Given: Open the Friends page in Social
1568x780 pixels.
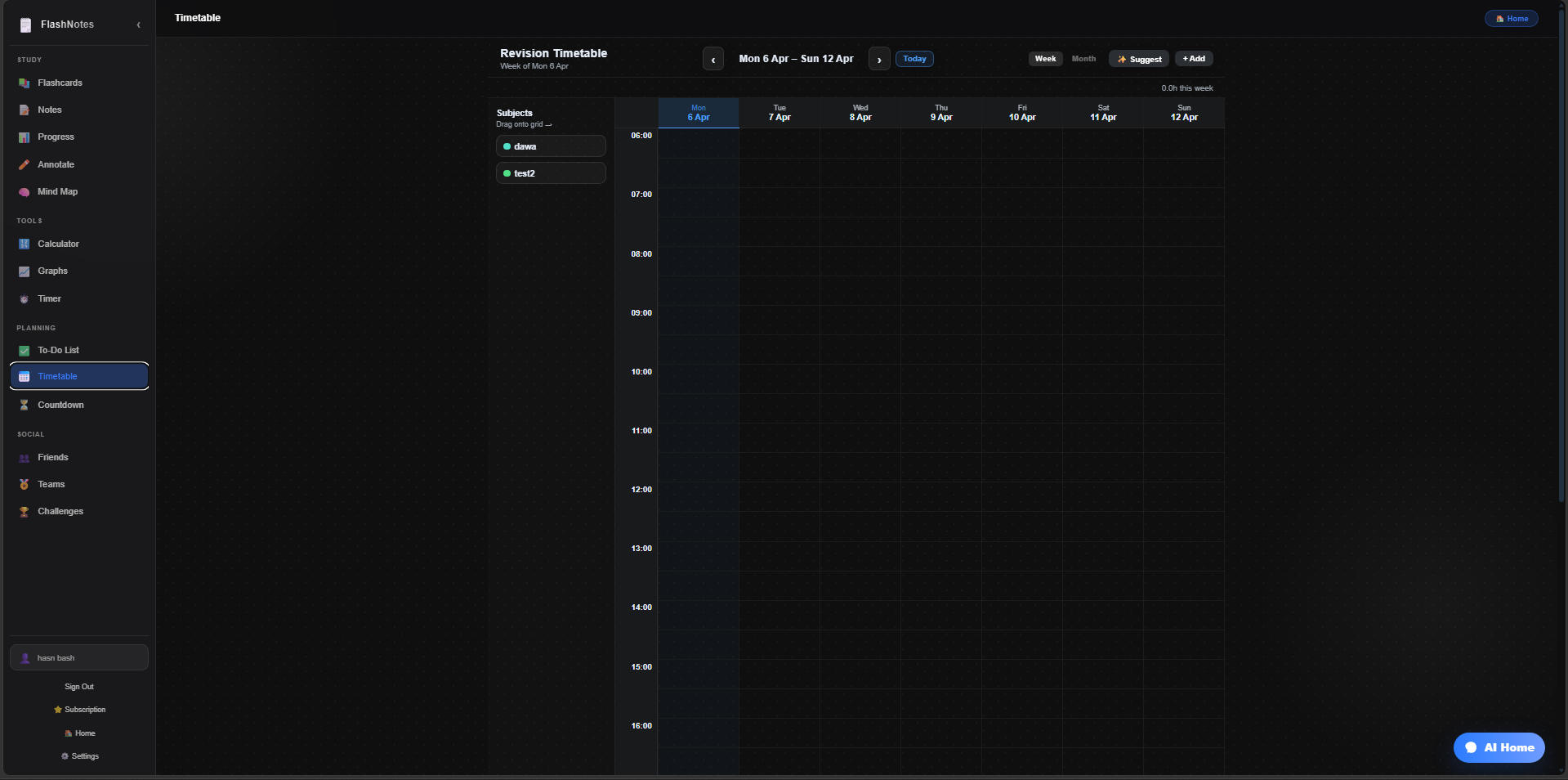Looking at the screenshot, I should (x=52, y=458).
